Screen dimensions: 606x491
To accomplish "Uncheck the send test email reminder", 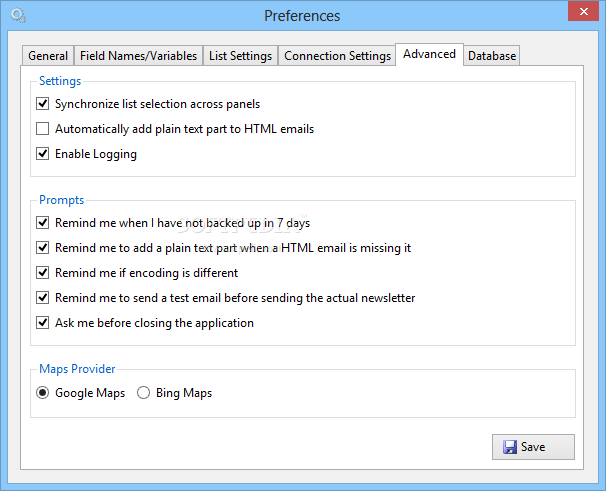I will (43, 298).
